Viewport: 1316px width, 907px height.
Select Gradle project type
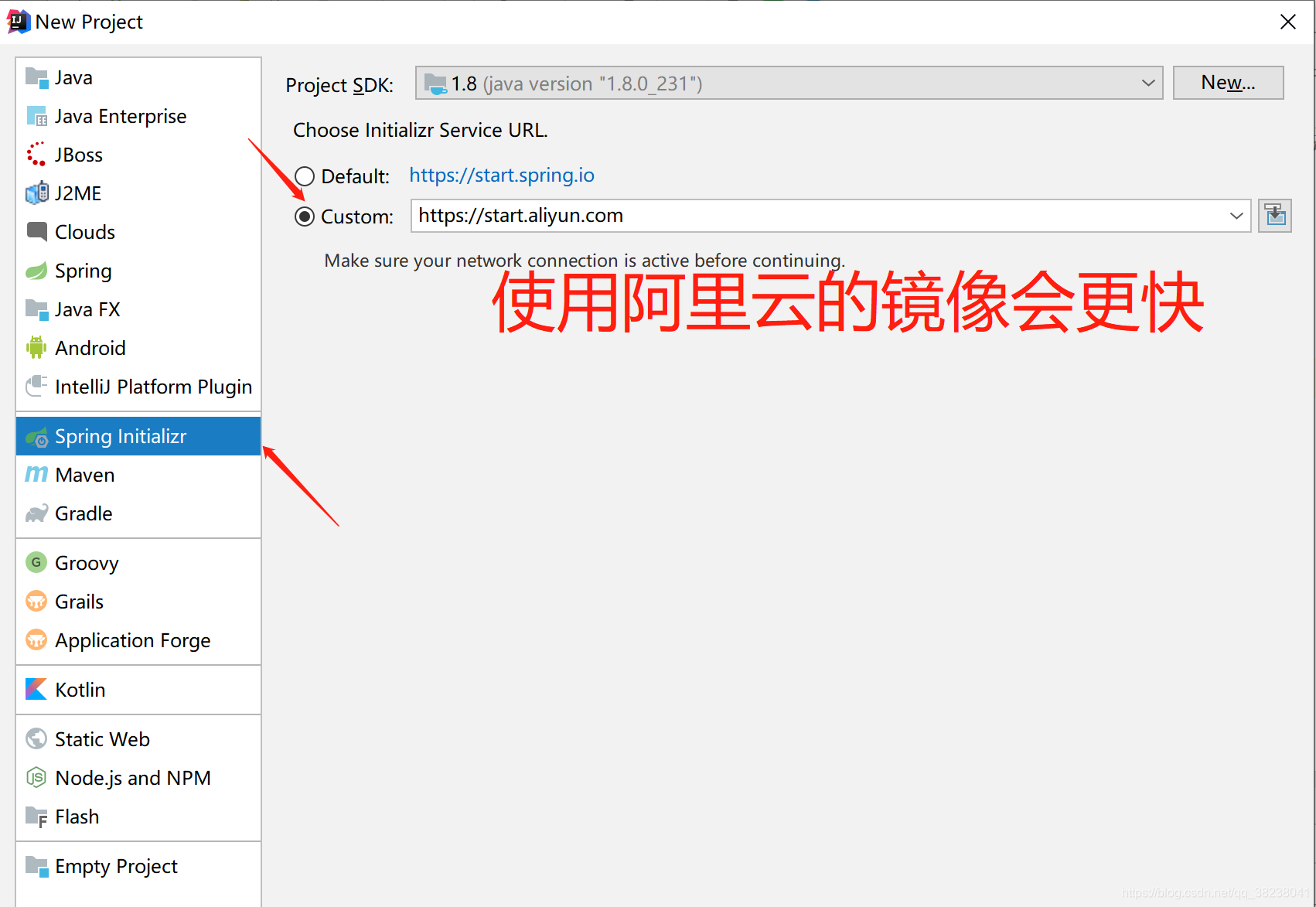coord(138,513)
